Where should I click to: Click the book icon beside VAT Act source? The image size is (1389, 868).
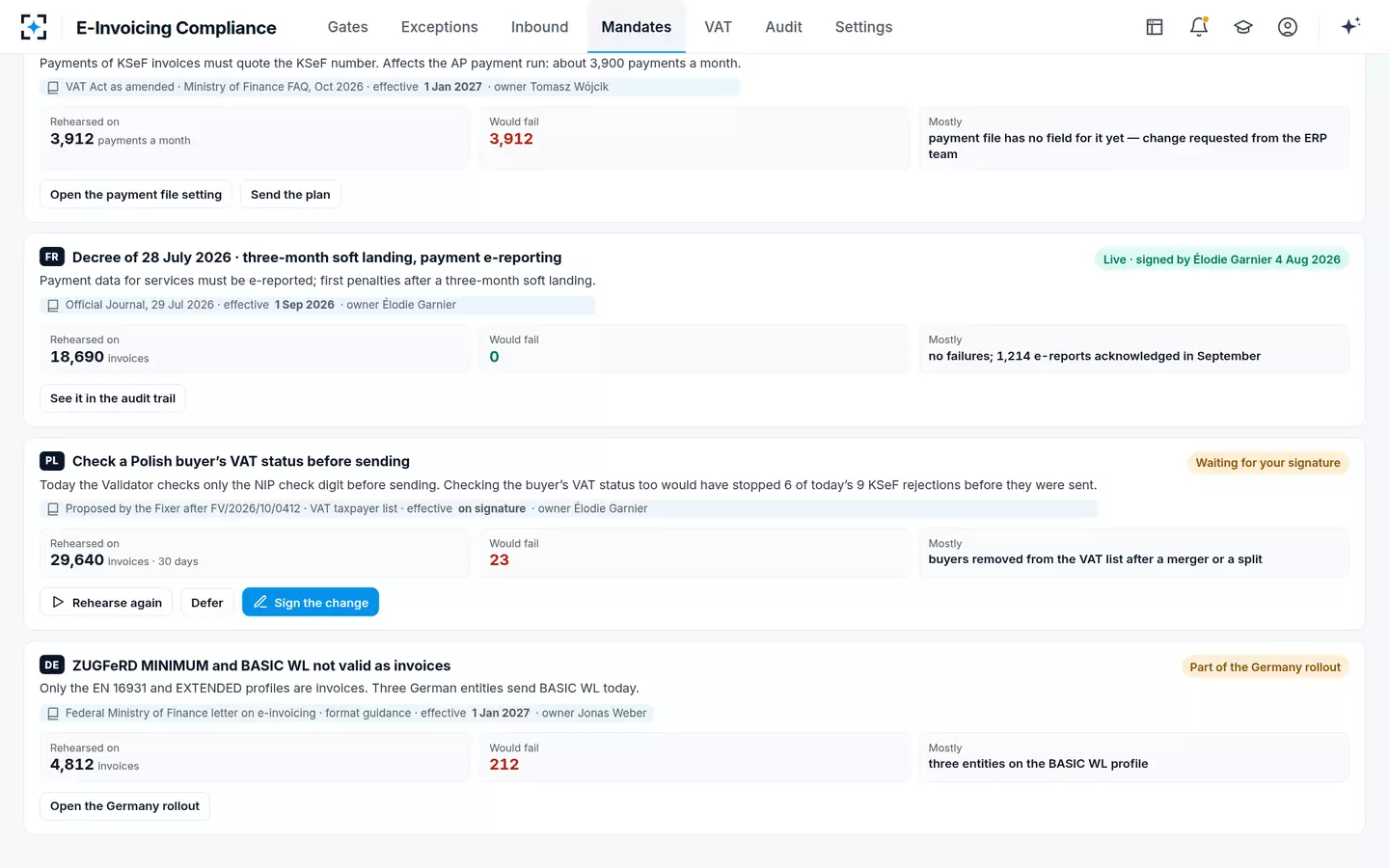click(53, 88)
